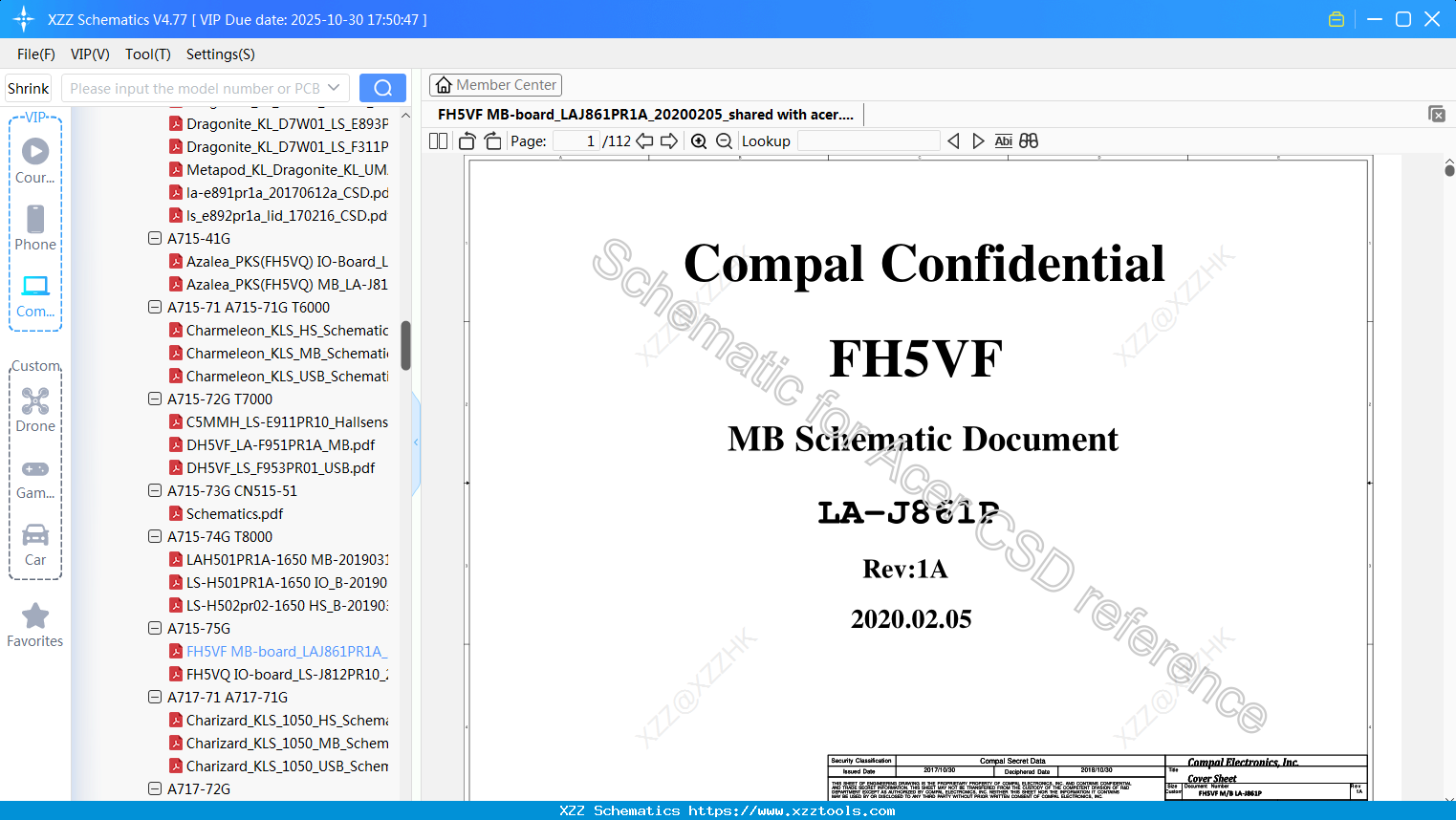Click the XZZ Schematics app logo
Screen dimensions: 1456x820
pos(24,19)
